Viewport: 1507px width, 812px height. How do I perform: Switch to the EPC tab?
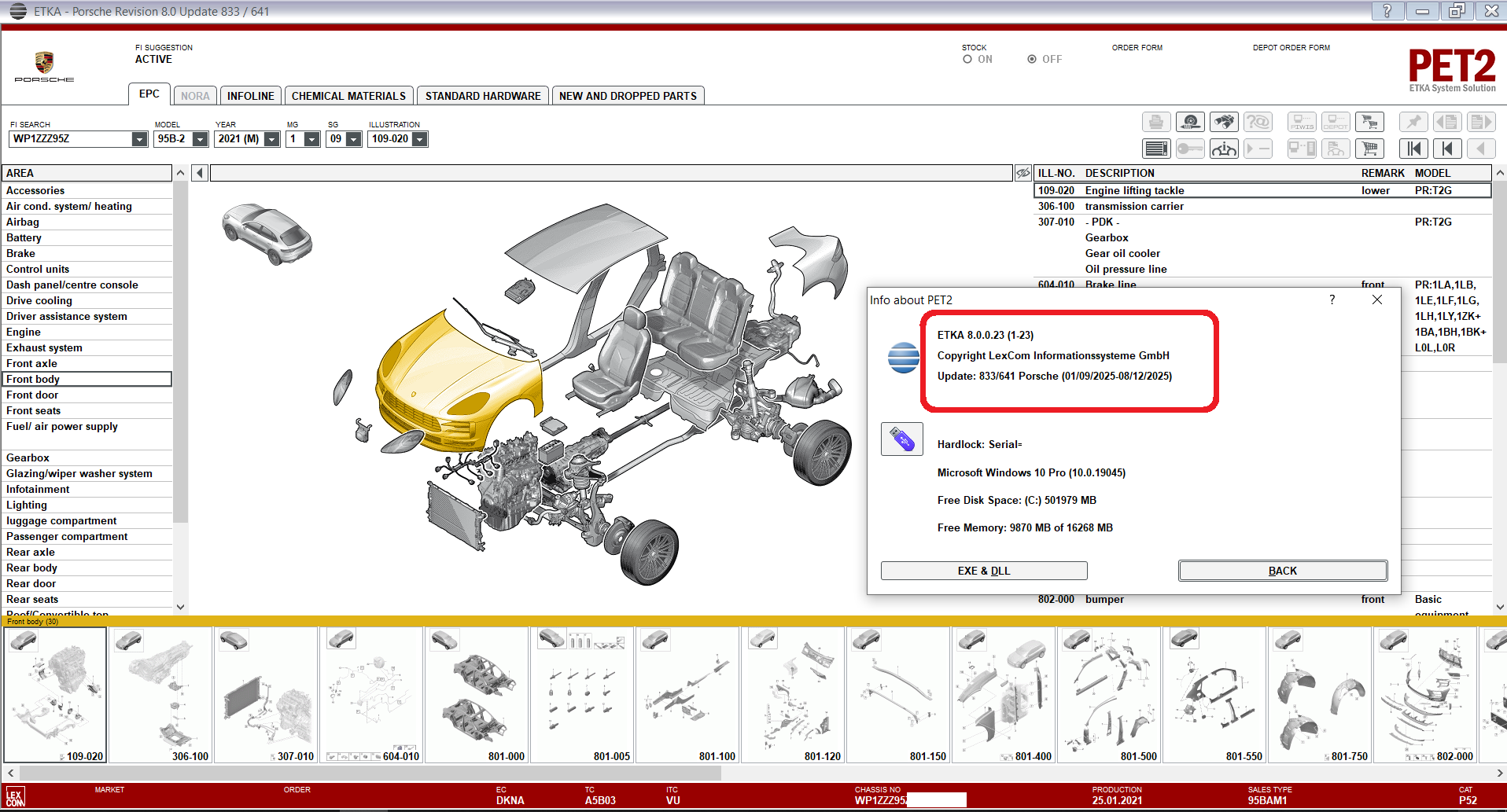[x=149, y=94]
